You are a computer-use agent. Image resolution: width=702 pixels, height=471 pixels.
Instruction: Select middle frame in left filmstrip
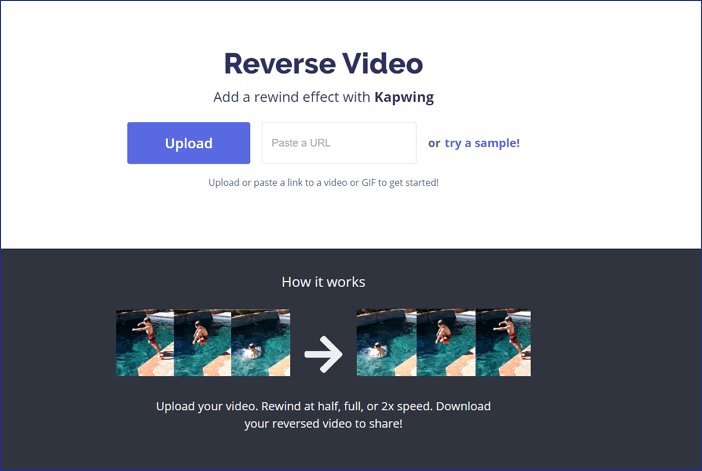(203, 343)
